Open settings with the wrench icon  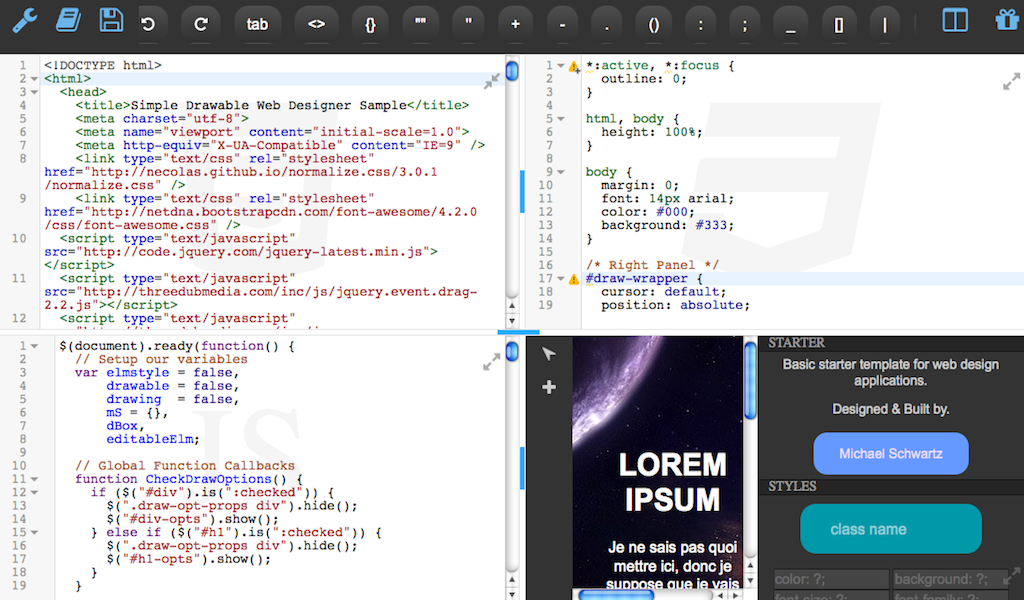[25, 20]
